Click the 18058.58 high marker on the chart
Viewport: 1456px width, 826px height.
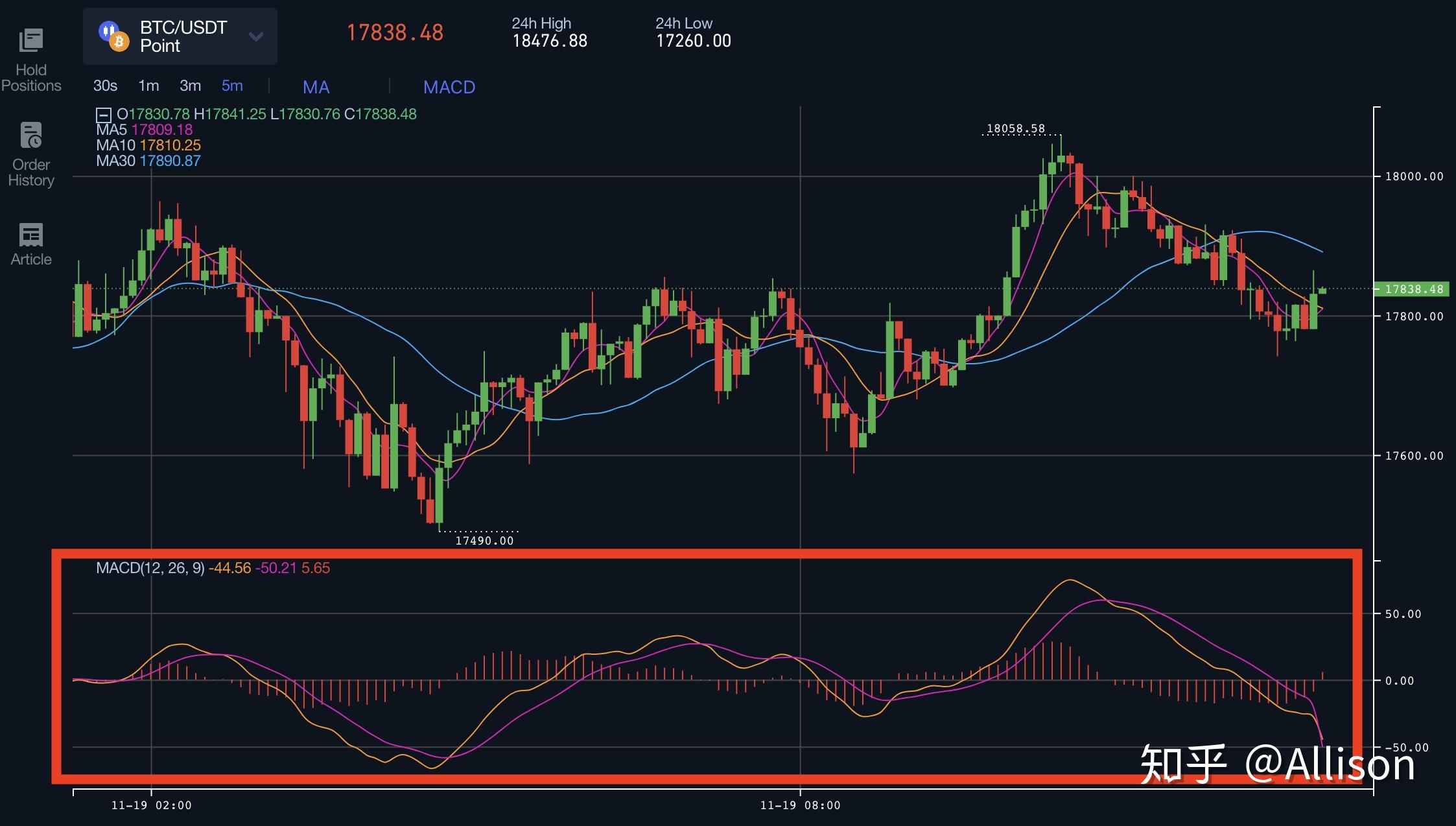pyautogui.click(x=1016, y=128)
